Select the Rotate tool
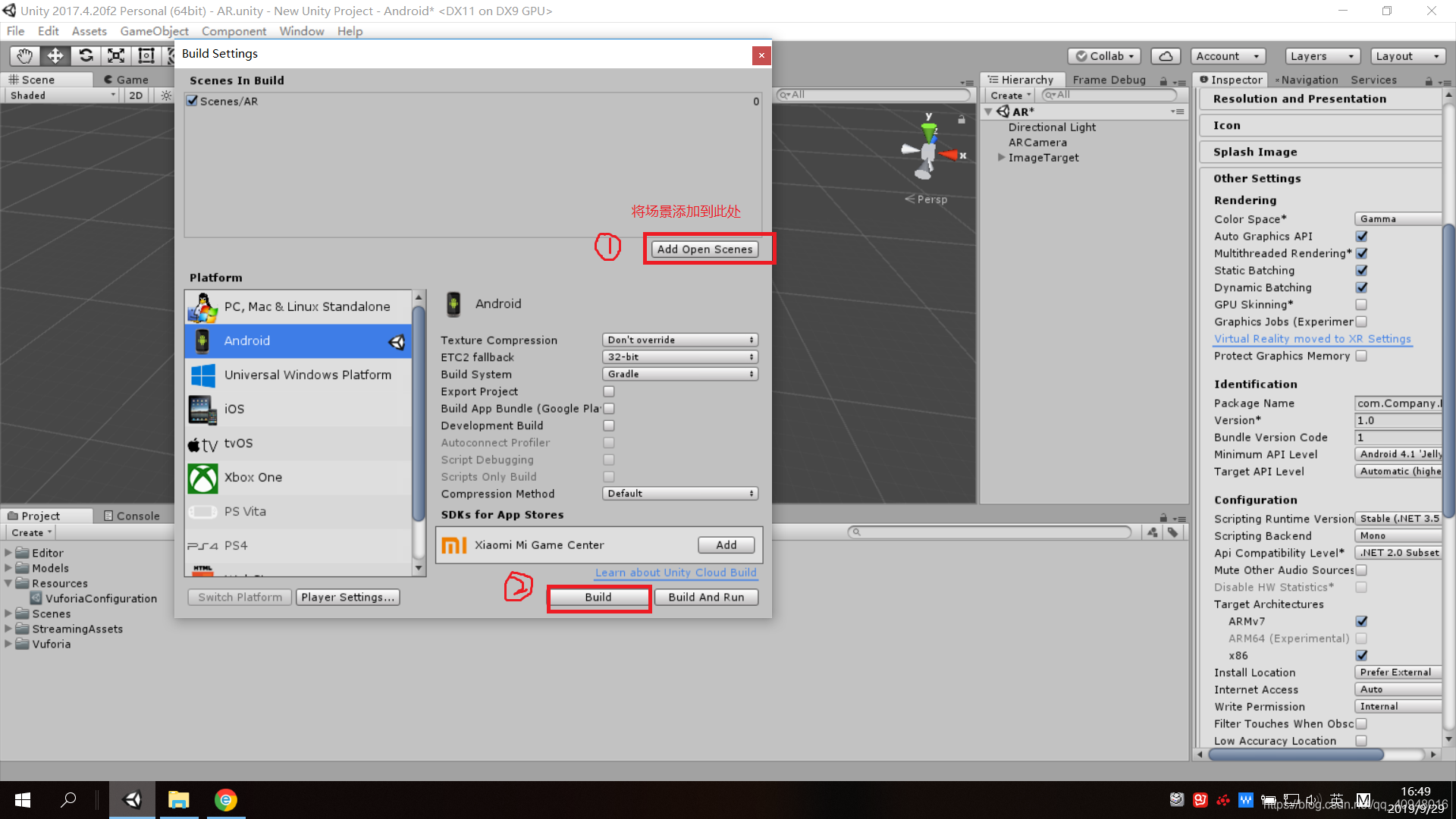 click(x=85, y=55)
